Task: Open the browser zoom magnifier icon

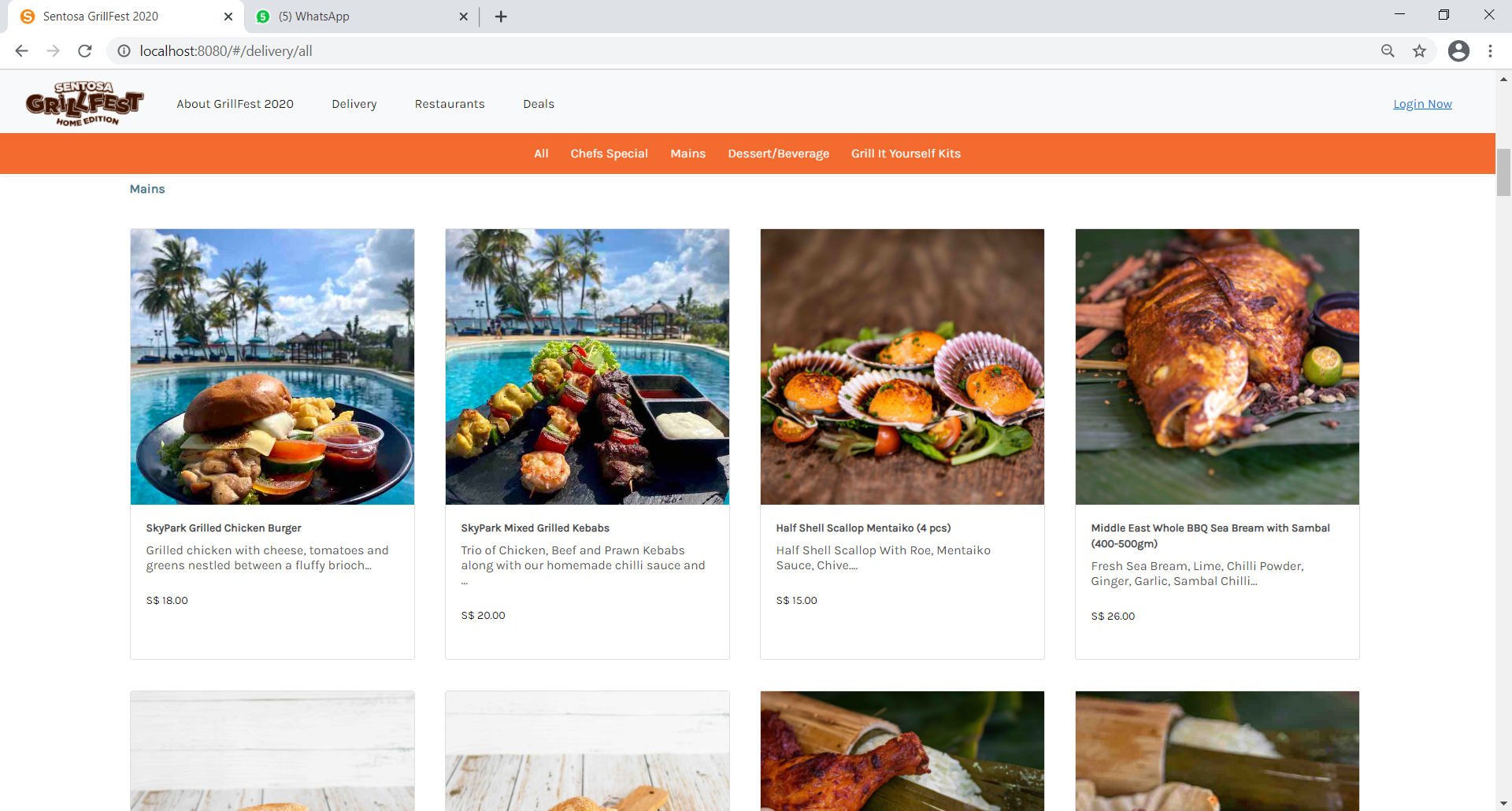Action: point(1388,51)
